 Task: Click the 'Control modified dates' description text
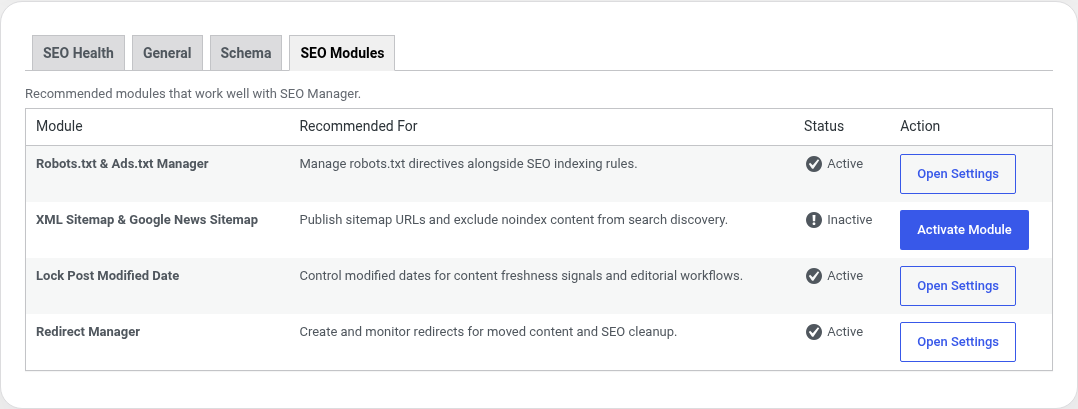click(521, 276)
